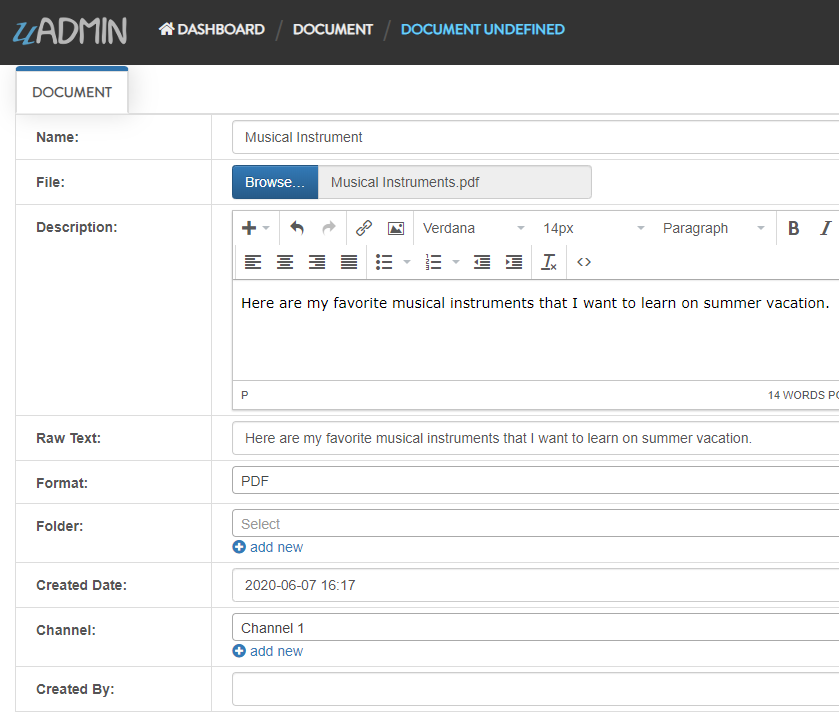Image resolution: width=839 pixels, height=713 pixels.
Task: Insert an image using the picture icon
Action: [396, 228]
